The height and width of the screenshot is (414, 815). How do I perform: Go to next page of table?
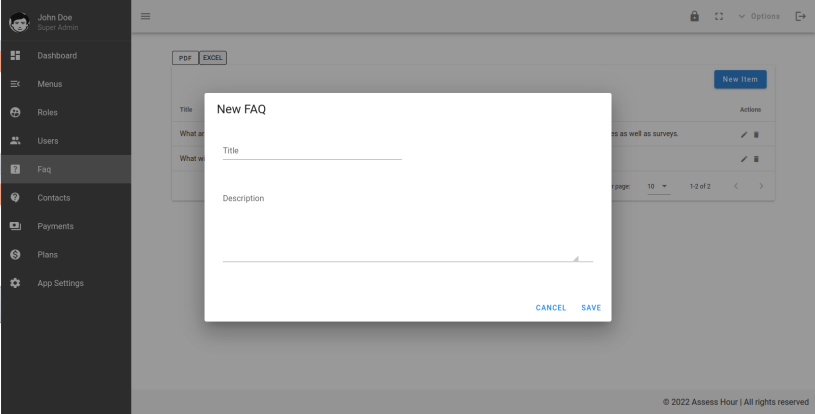761,185
